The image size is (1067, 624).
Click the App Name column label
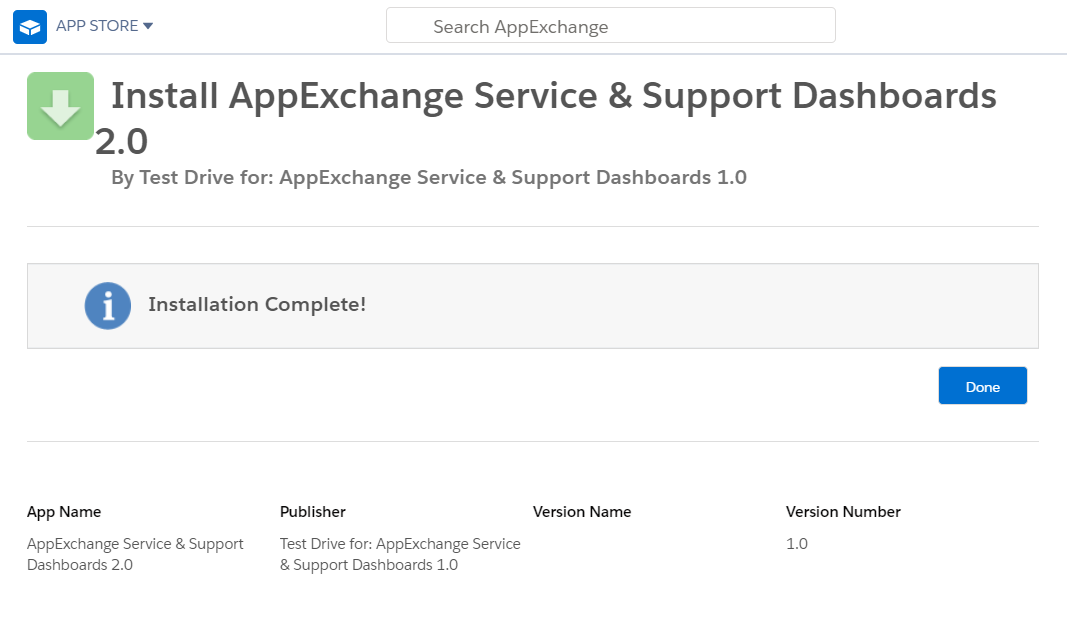click(64, 512)
